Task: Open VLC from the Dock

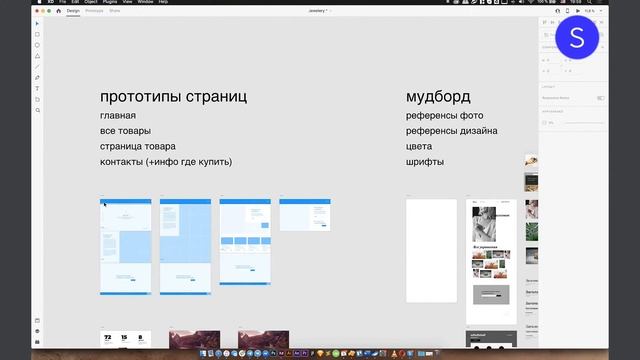Action: [x=394, y=353]
